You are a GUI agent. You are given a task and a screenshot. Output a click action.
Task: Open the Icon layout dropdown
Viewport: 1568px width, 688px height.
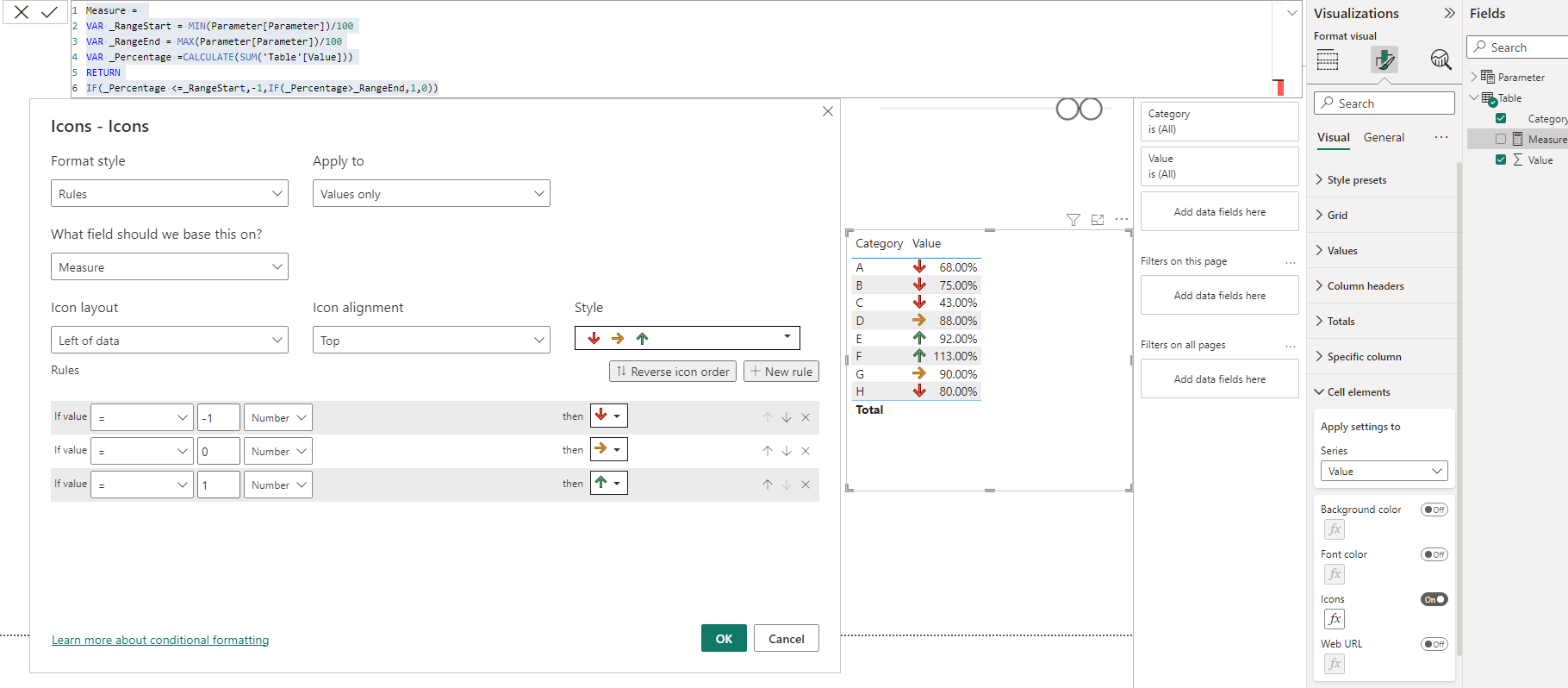point(170,341)
